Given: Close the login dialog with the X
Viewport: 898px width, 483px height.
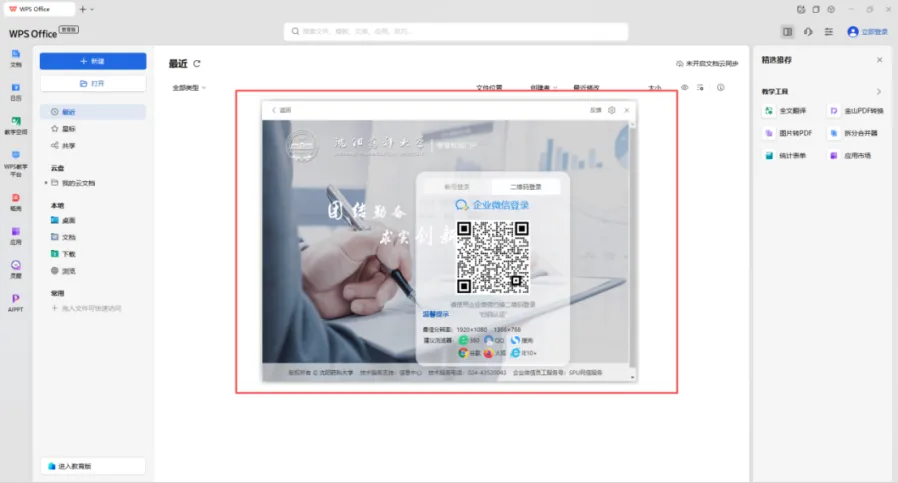Looking at the screenshot, I should (x=627, y=110).
